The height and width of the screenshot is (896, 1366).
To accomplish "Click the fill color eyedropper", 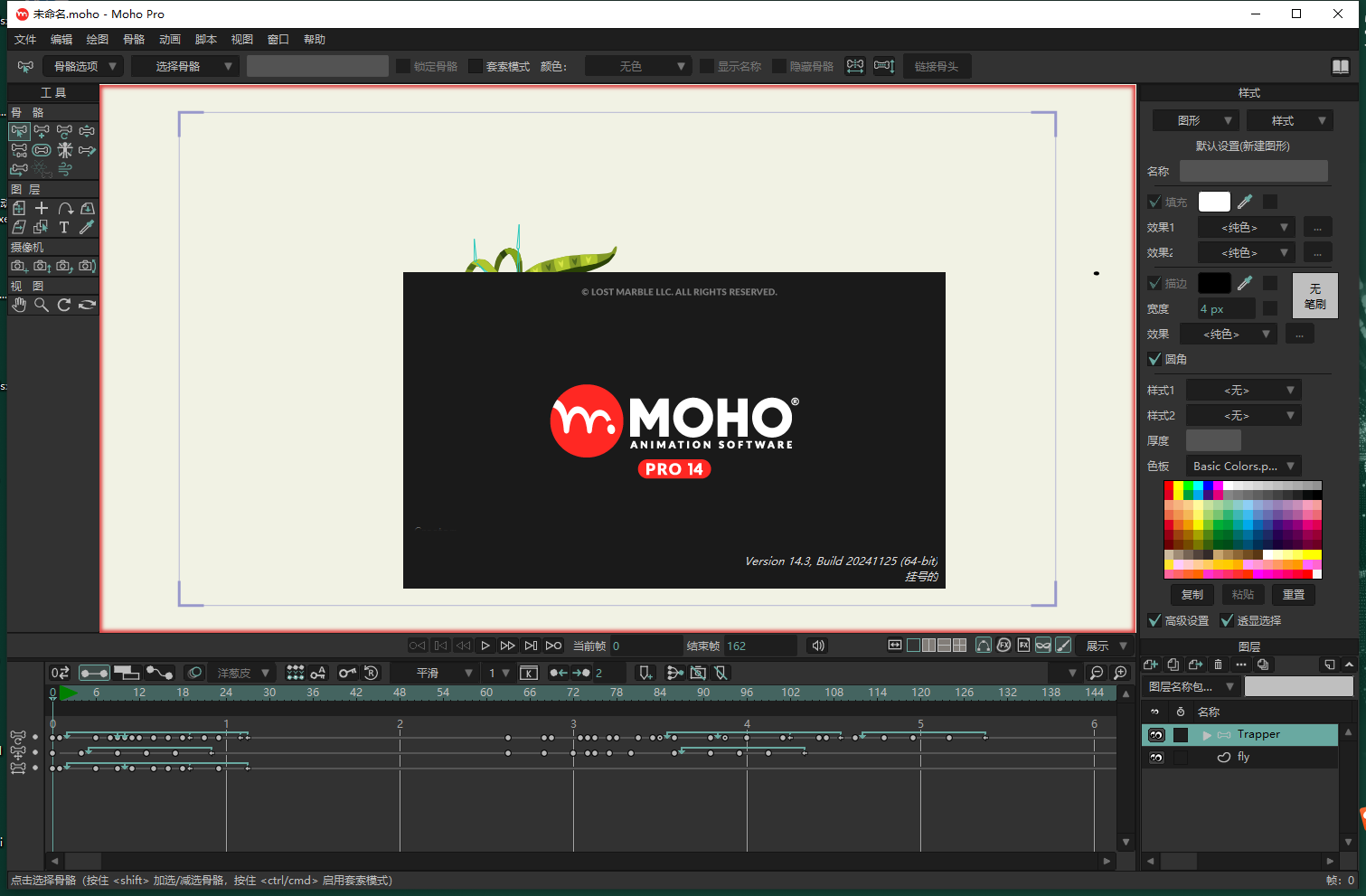I will coord(1245,202).
